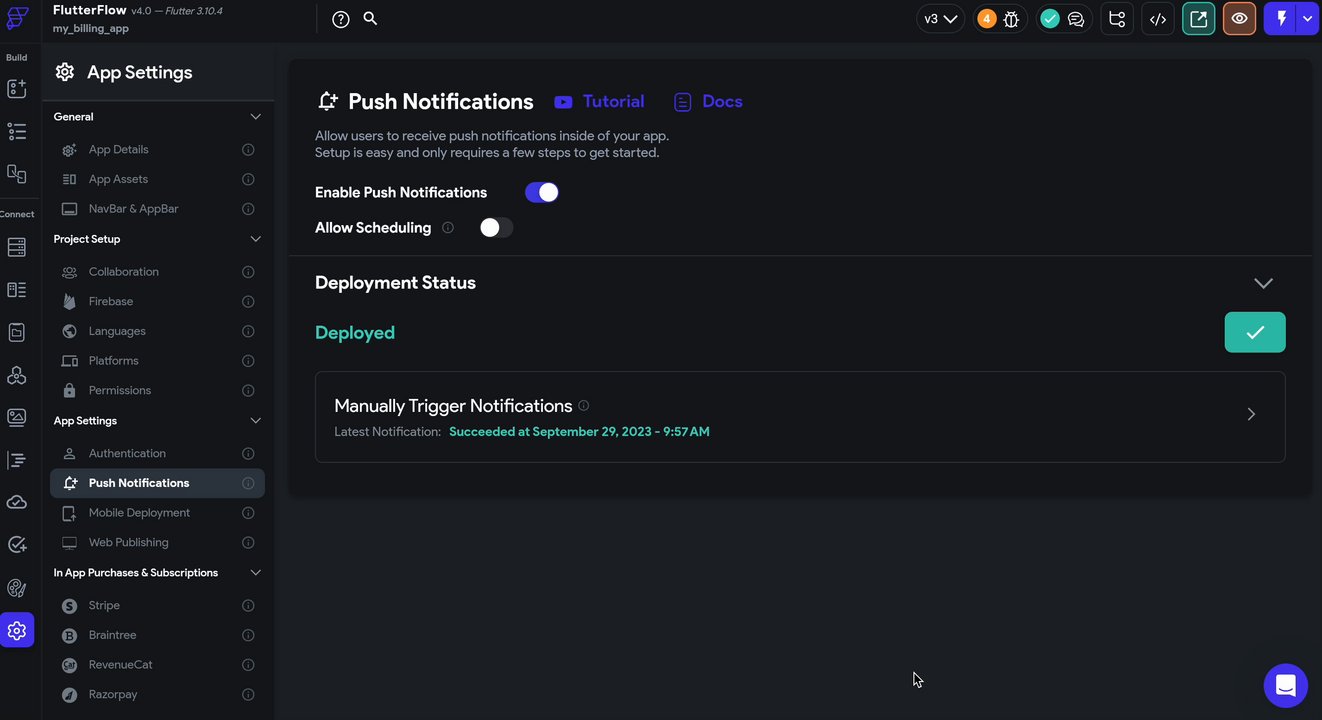Disable the Enable Push Notifications toggle

[542, 192]
